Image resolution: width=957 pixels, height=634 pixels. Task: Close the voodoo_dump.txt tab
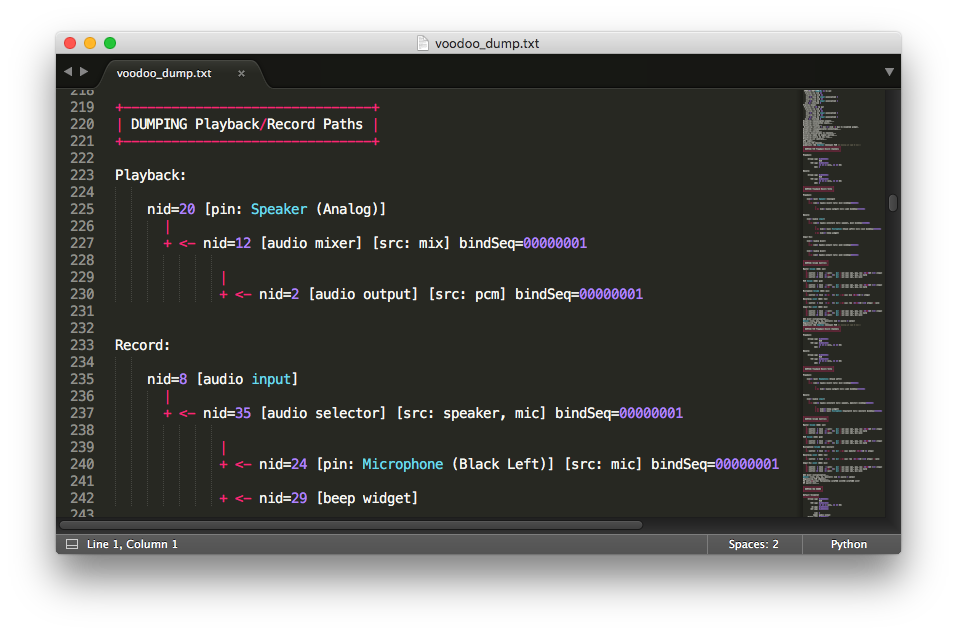pos(241,73)
